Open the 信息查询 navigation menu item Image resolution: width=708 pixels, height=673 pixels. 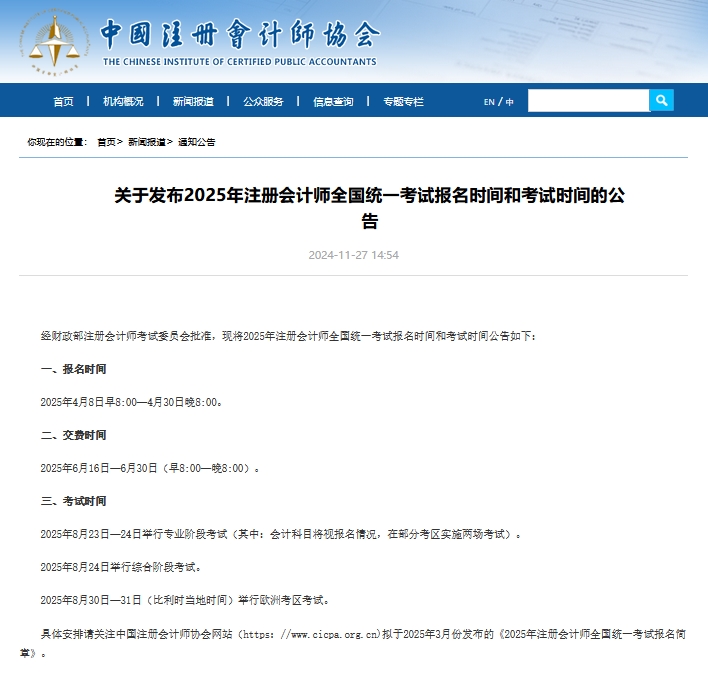(333, 102)
